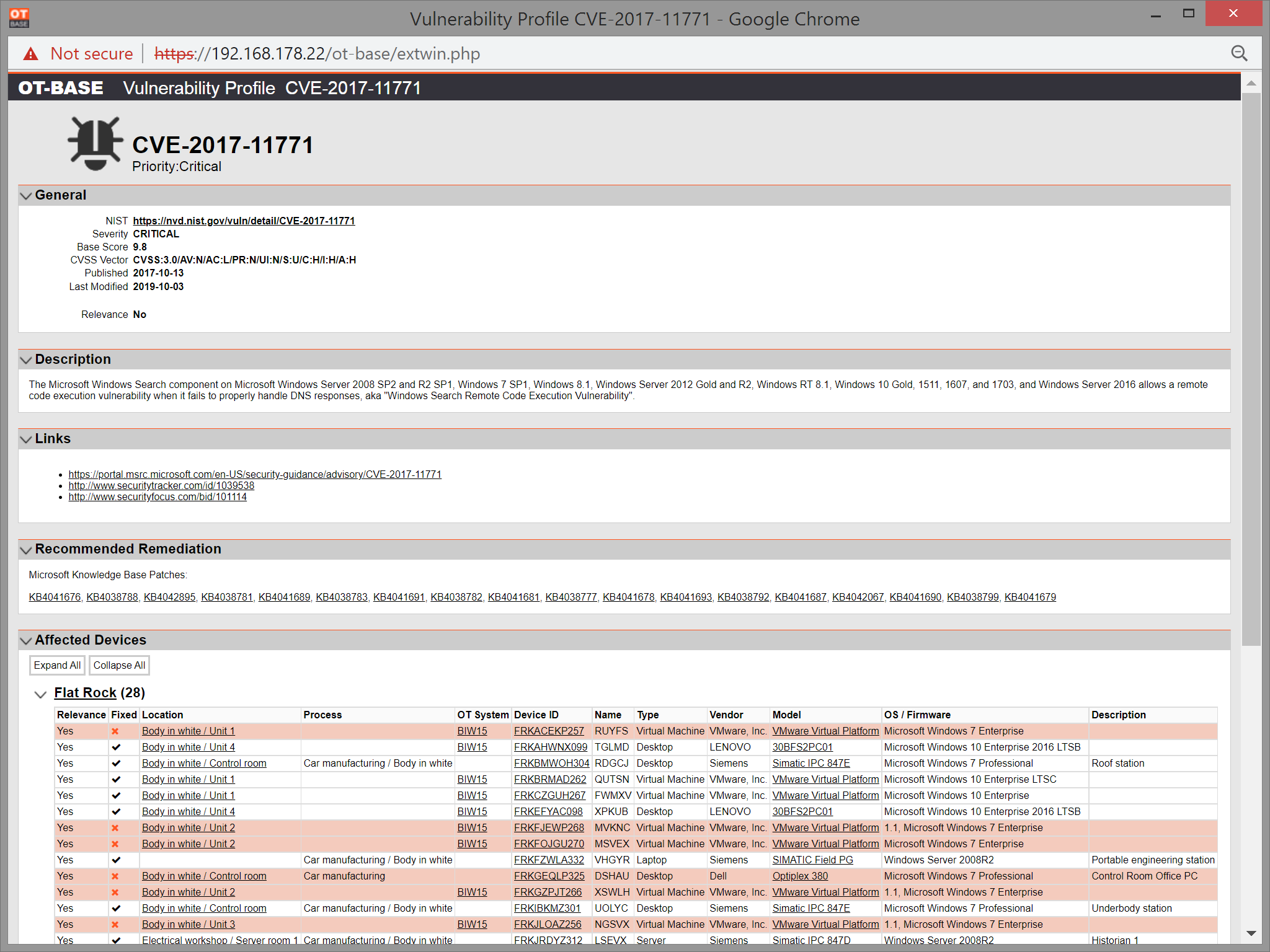This screenshot has height=952, width=1270.
Task: Collapse the Description section
Action: [x=26, y=360]
